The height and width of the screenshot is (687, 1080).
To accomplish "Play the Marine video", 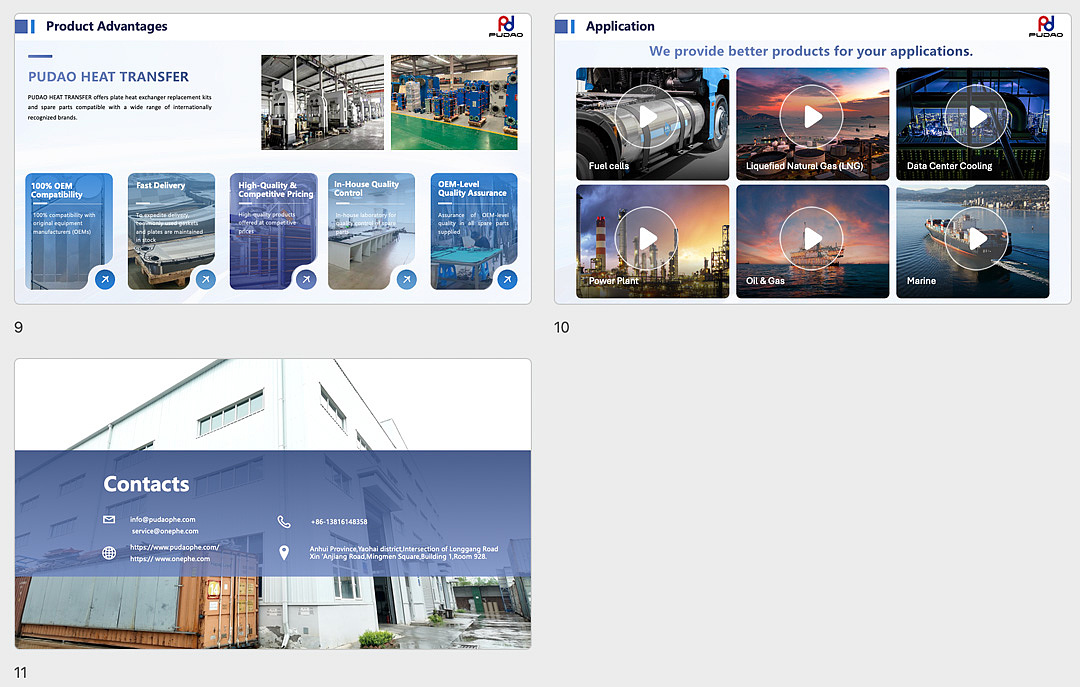I will [x=976, y=238].
